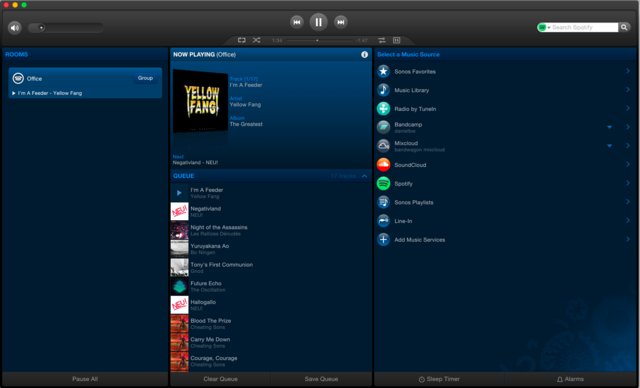
Task: Click the Add Music Services label
Action: pyautogui.click(x=420, y=240)
